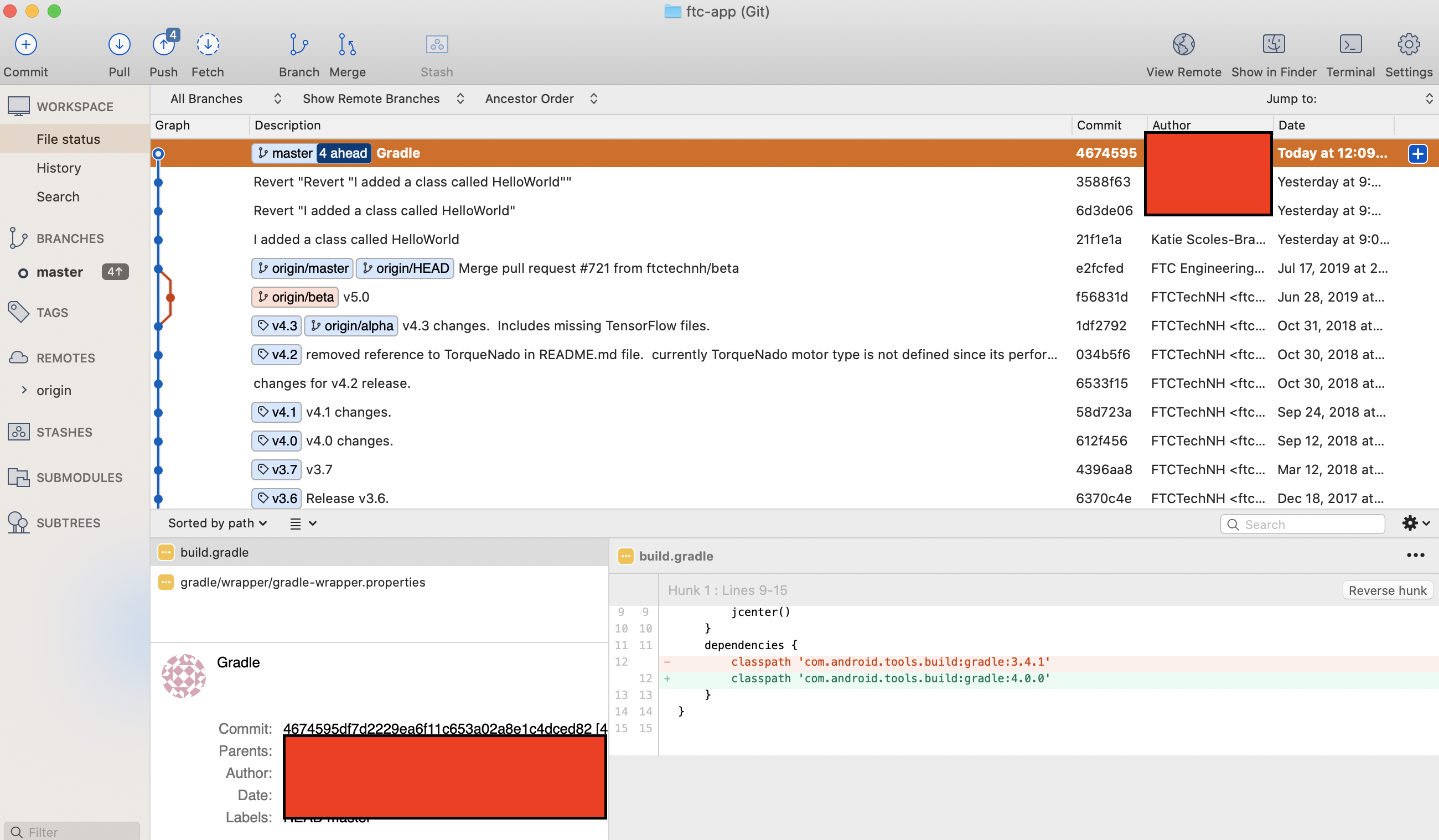
Task: Expand the origin remote tree item
Action: (24, 390)
